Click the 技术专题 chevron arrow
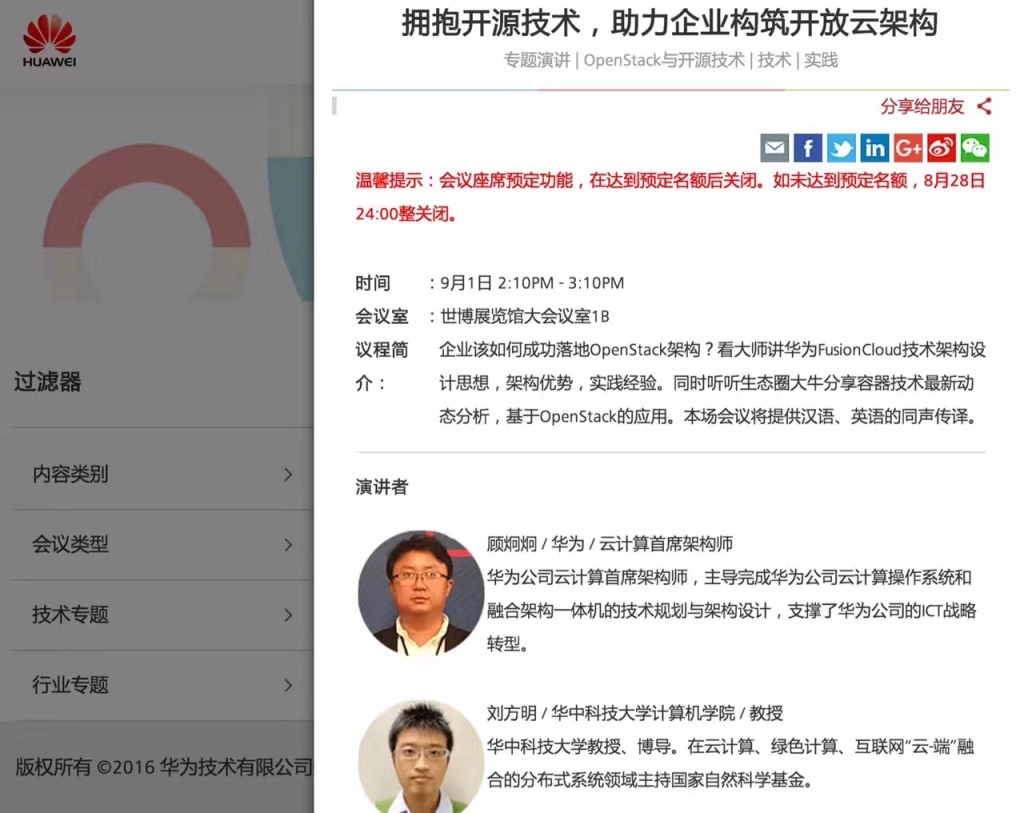The height and width of the screenshot is (813, 1024). [x=288, y=615]
